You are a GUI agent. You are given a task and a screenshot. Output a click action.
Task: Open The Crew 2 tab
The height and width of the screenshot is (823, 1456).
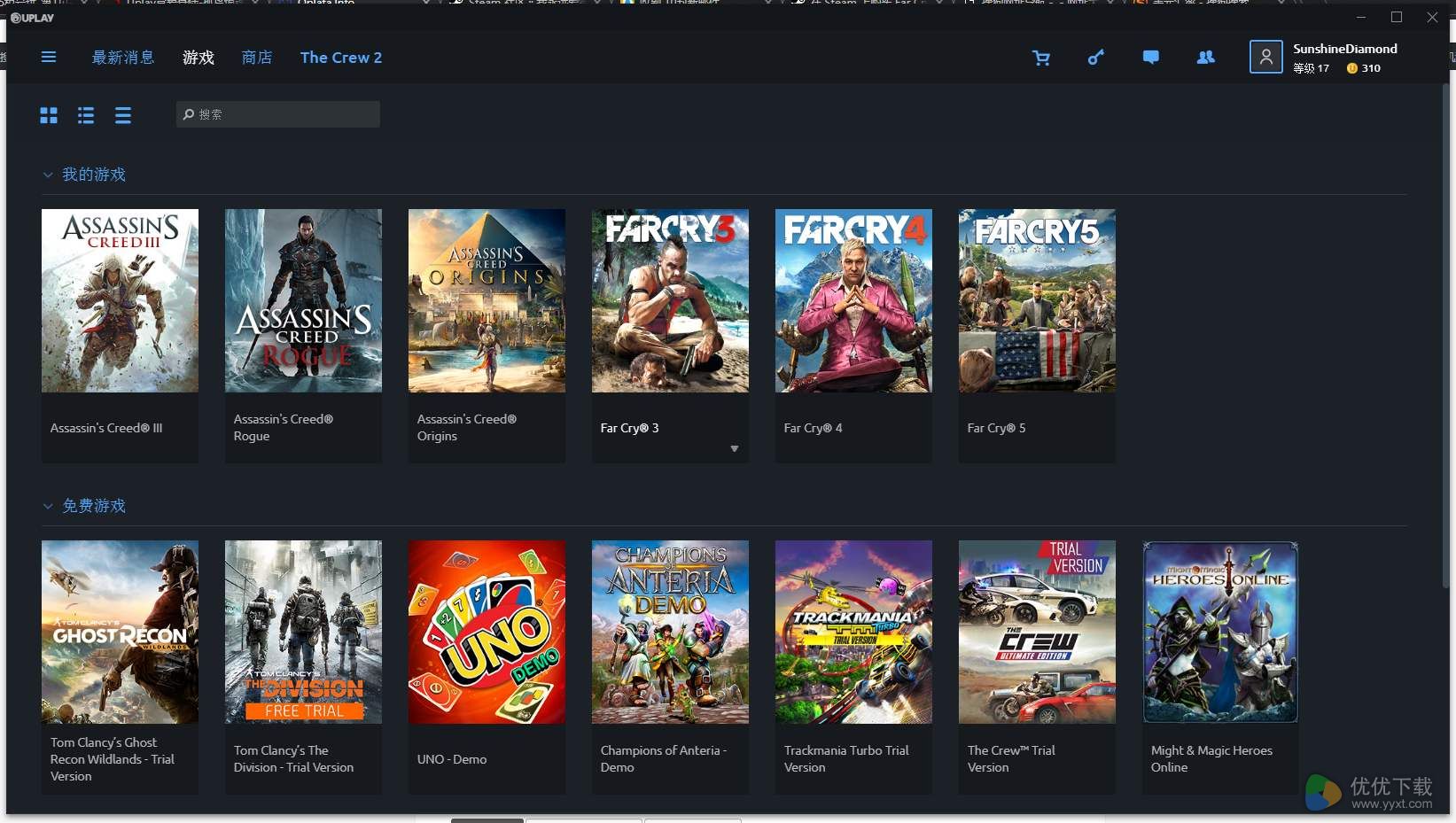click(341, 58)
